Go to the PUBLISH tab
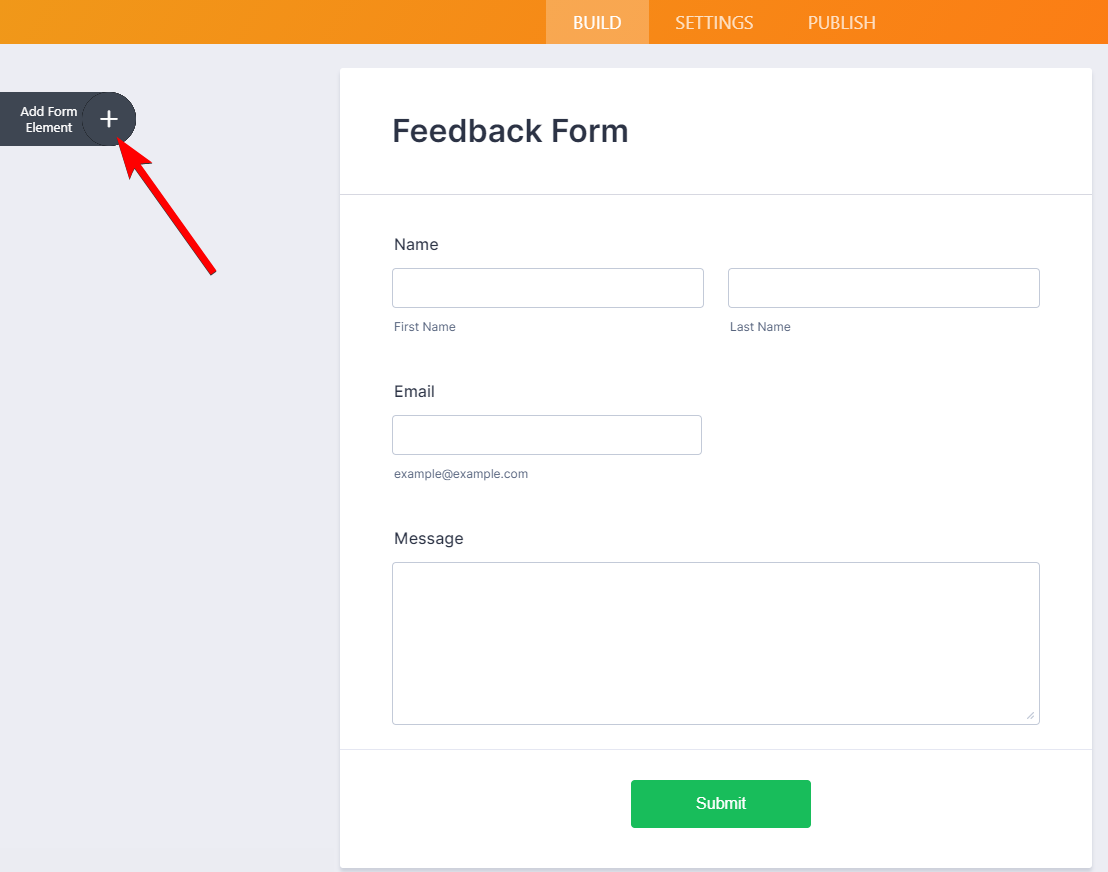The image size is (1108, 872). [841, 22]
